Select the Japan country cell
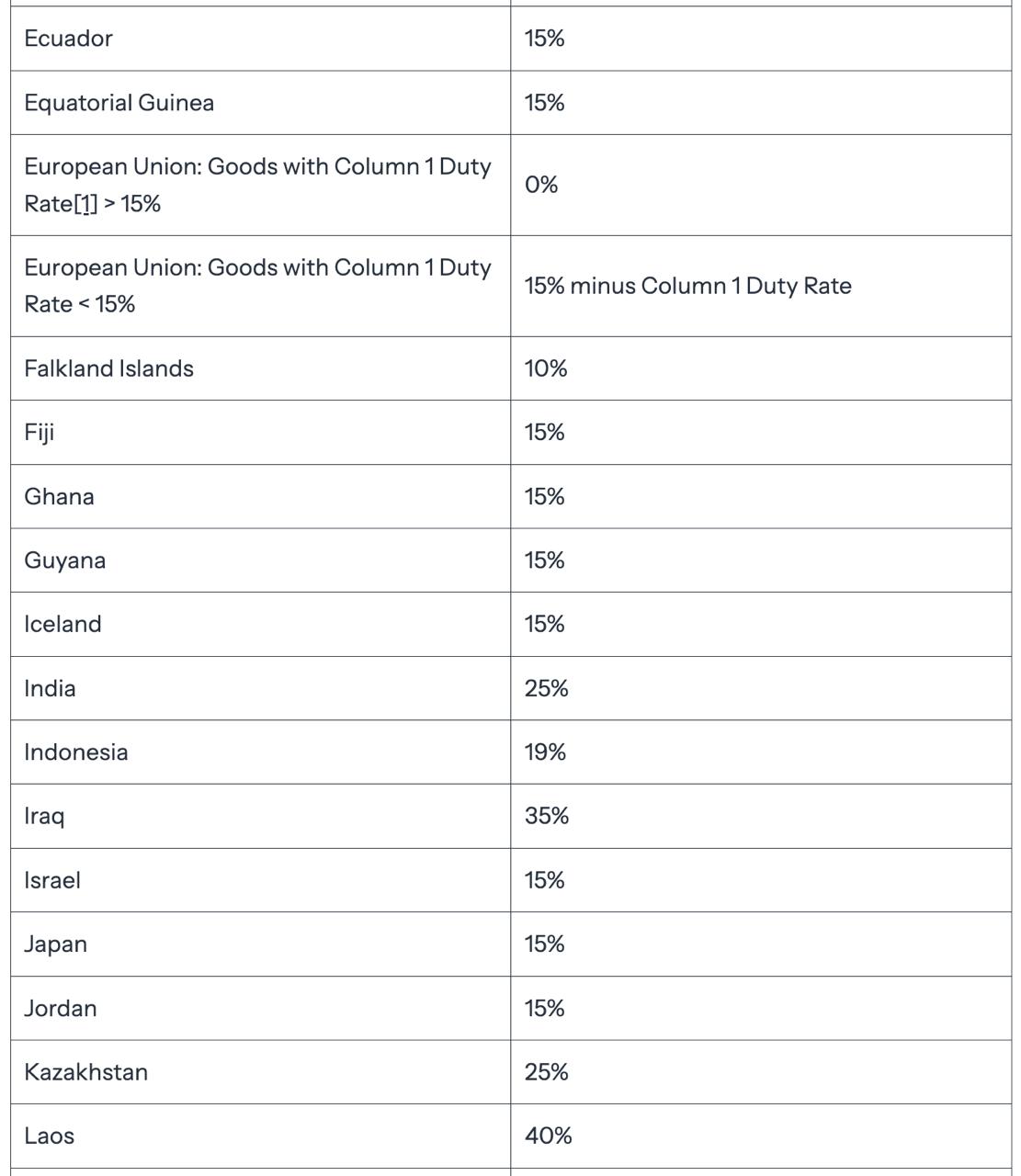Viewport: 1021px width, 1176px height. 56,944
